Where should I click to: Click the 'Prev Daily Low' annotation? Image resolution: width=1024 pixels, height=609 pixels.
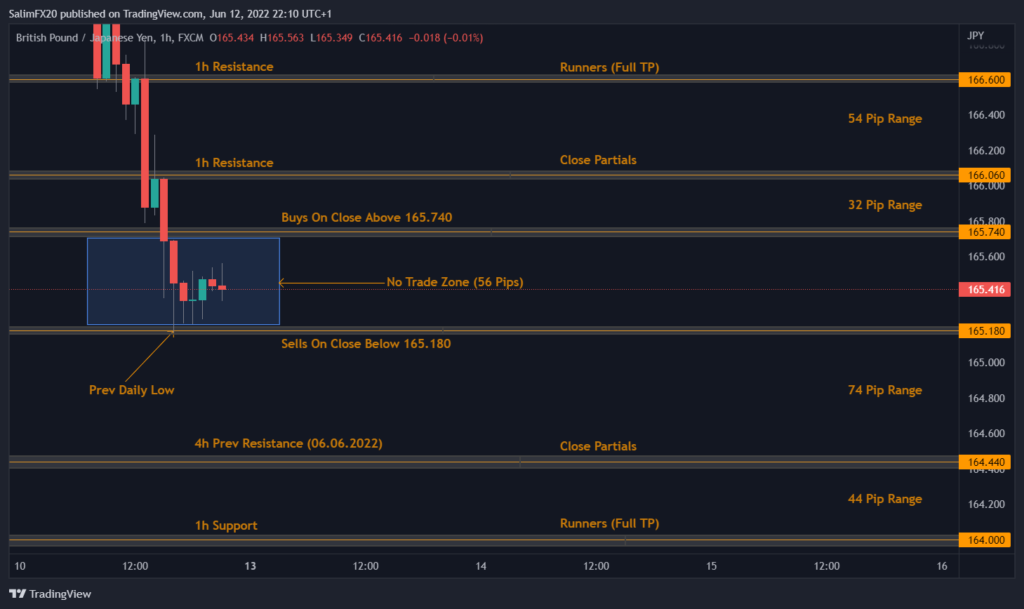pyautogui.click(x=131, y=390)
